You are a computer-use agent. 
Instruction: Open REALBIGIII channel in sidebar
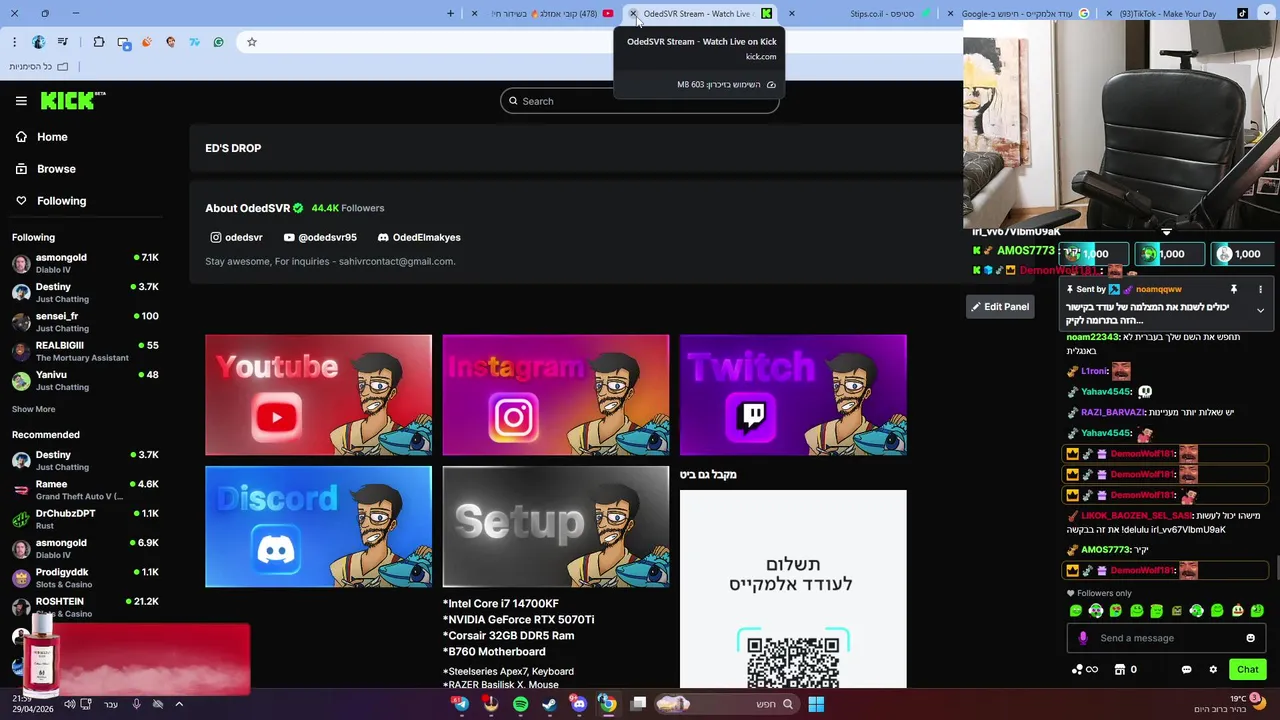(x=86, y=352)
